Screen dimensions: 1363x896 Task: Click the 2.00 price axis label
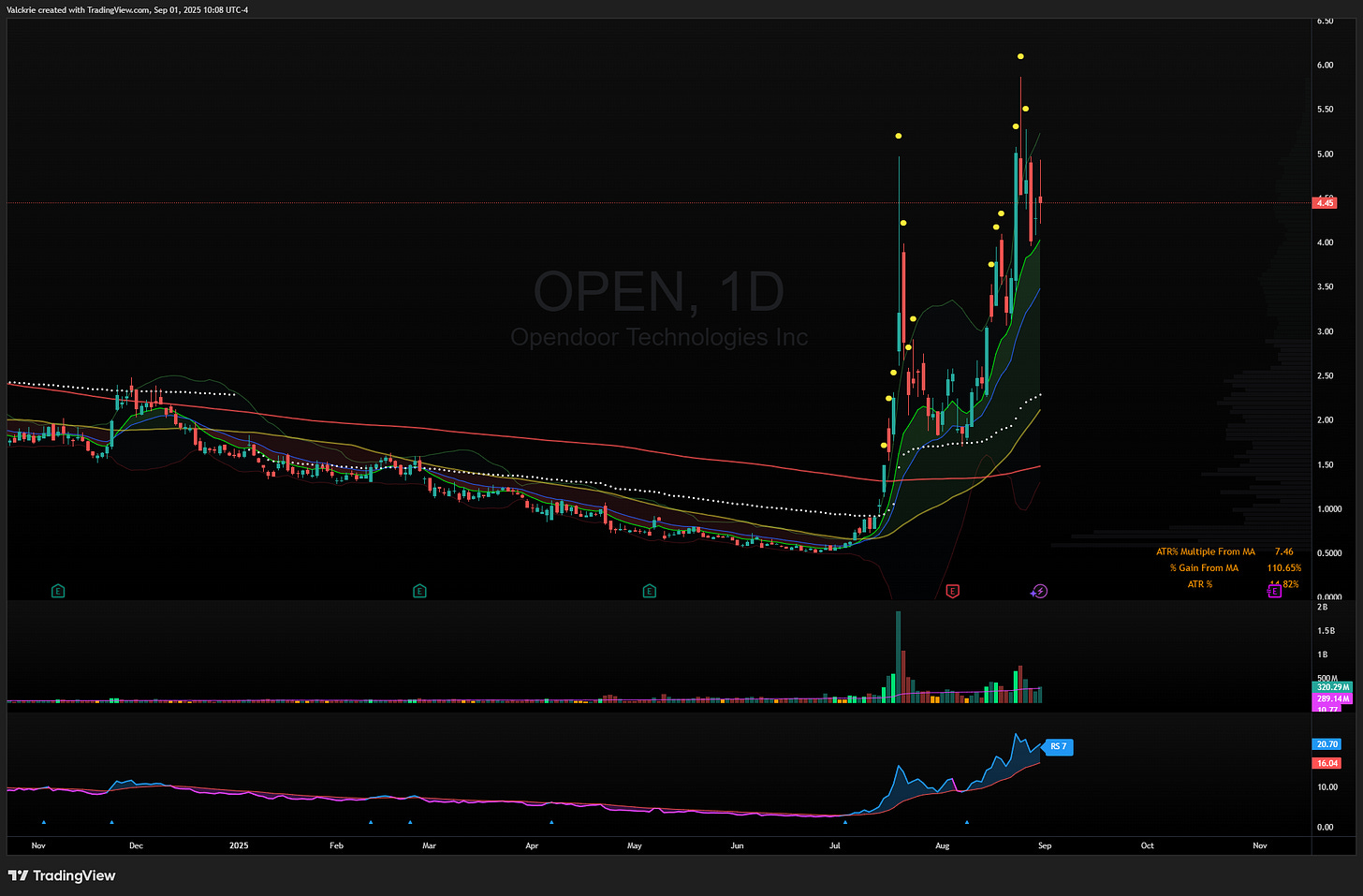click(1325, 420)
